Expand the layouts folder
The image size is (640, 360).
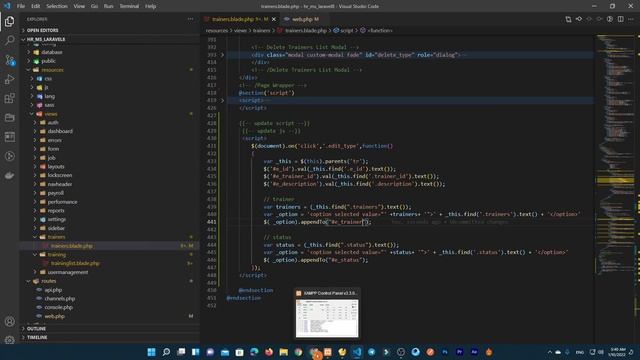(56, 167)
